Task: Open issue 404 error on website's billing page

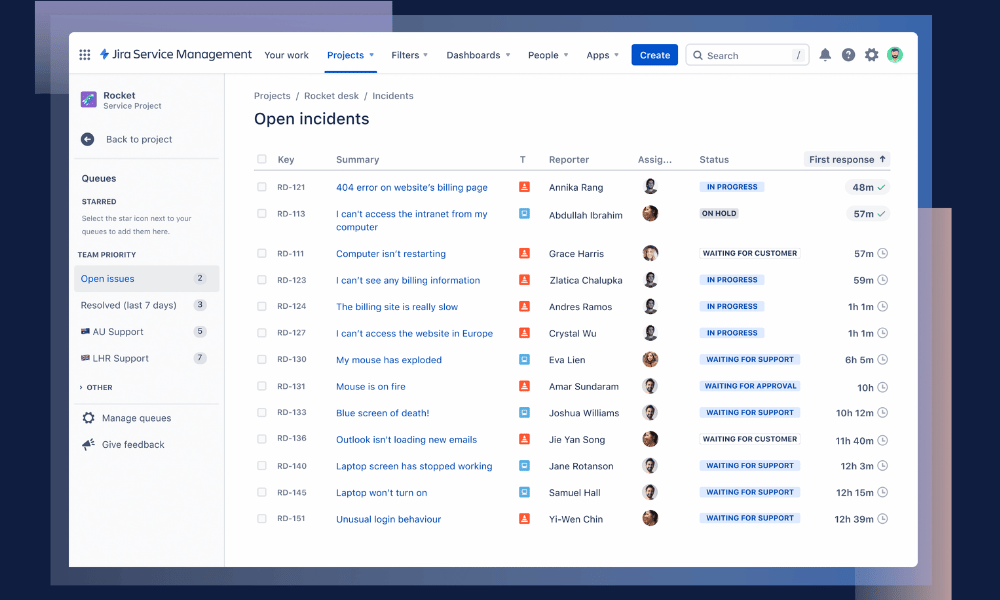Action: (x=411, y=187)
